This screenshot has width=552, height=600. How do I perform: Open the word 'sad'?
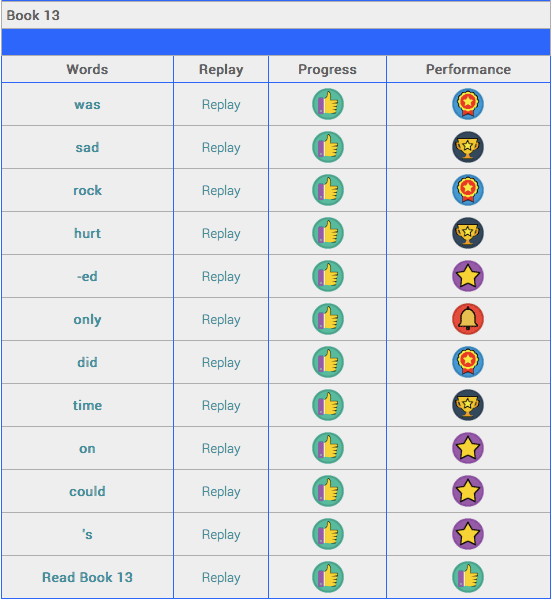(87, 147)
